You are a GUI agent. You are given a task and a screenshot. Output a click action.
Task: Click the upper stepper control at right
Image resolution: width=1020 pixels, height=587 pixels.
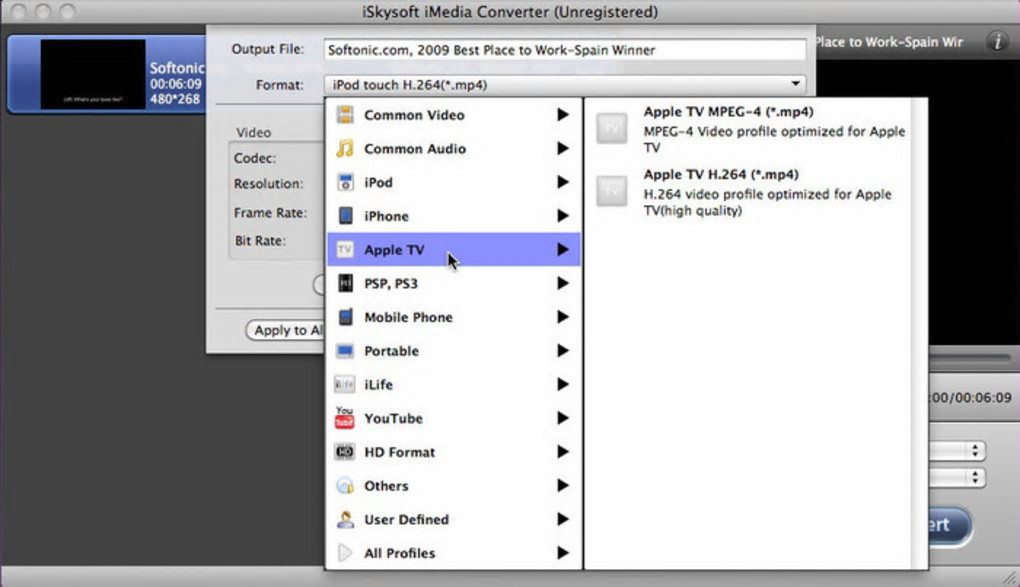974,450
